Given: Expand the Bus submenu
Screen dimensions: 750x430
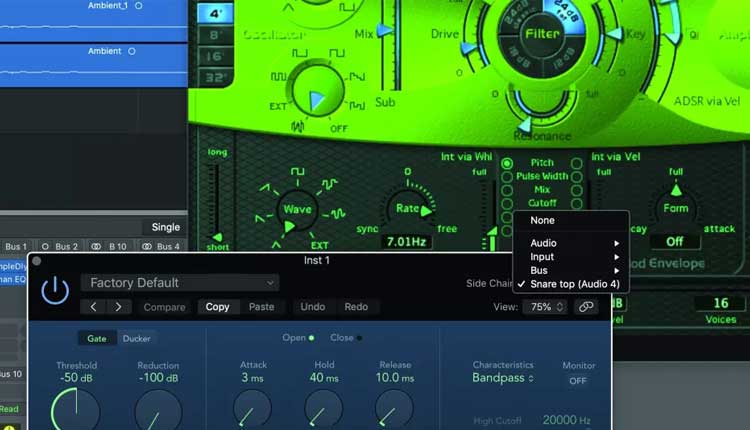Looking at the screenshot, I should pyautogui.click(x=572, y=270).
